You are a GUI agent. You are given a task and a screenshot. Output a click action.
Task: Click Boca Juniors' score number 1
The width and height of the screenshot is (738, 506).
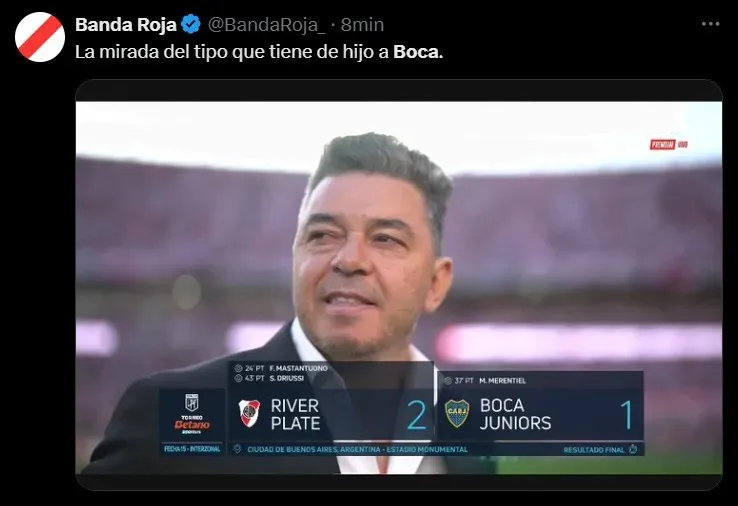pyautogui.click(x=626, y=415)
